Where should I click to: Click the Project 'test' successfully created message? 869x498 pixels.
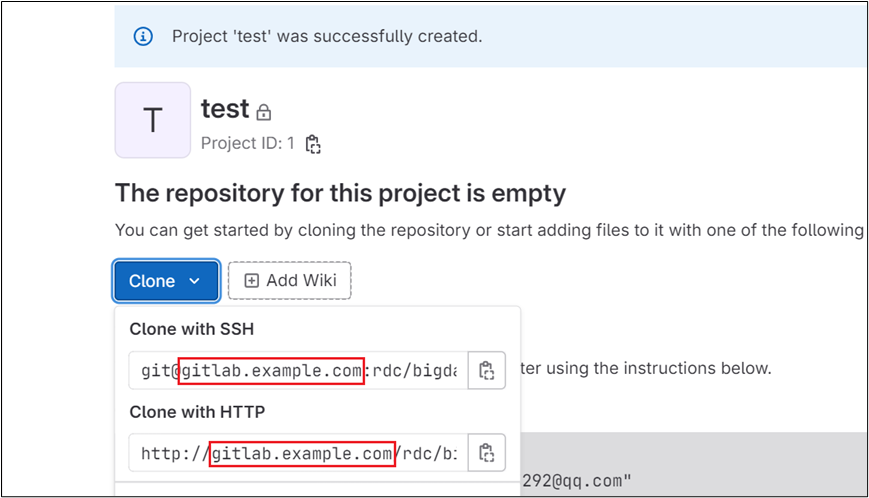click(x=327, y=37)
